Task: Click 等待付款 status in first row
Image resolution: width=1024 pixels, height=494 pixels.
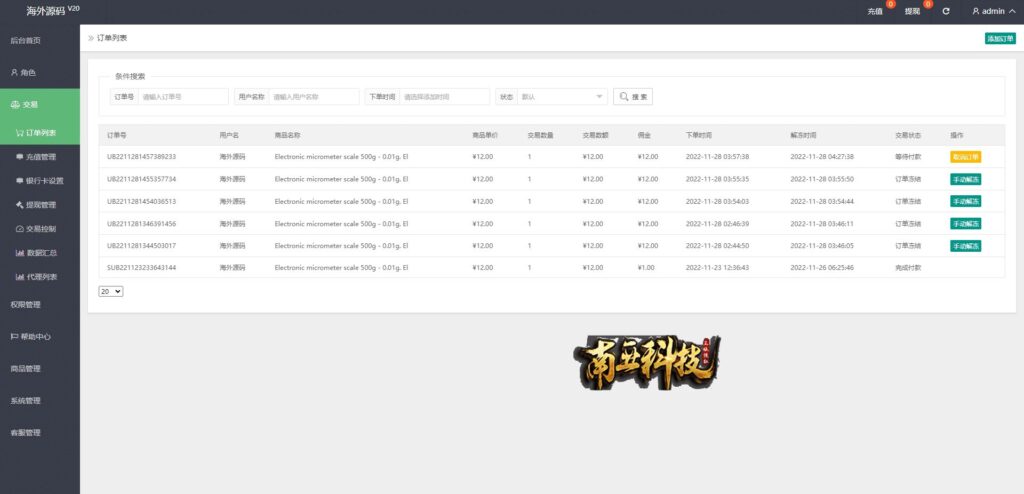Action: pyautogui.click(x=908, y=157)
